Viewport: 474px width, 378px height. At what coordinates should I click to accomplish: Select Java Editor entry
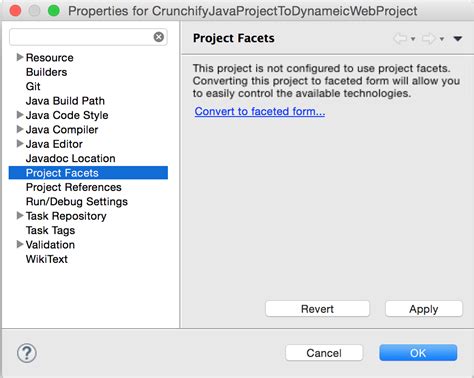pos(54,144)
